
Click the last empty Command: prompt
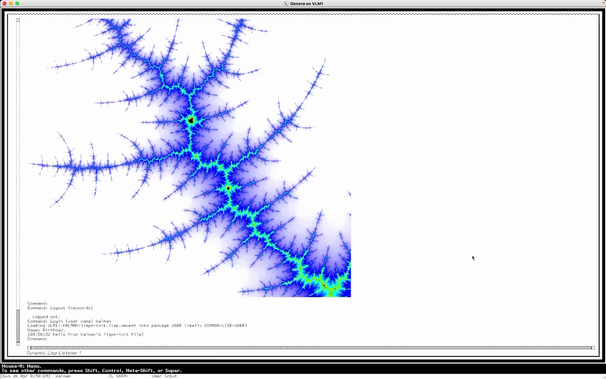coord(37,339)
